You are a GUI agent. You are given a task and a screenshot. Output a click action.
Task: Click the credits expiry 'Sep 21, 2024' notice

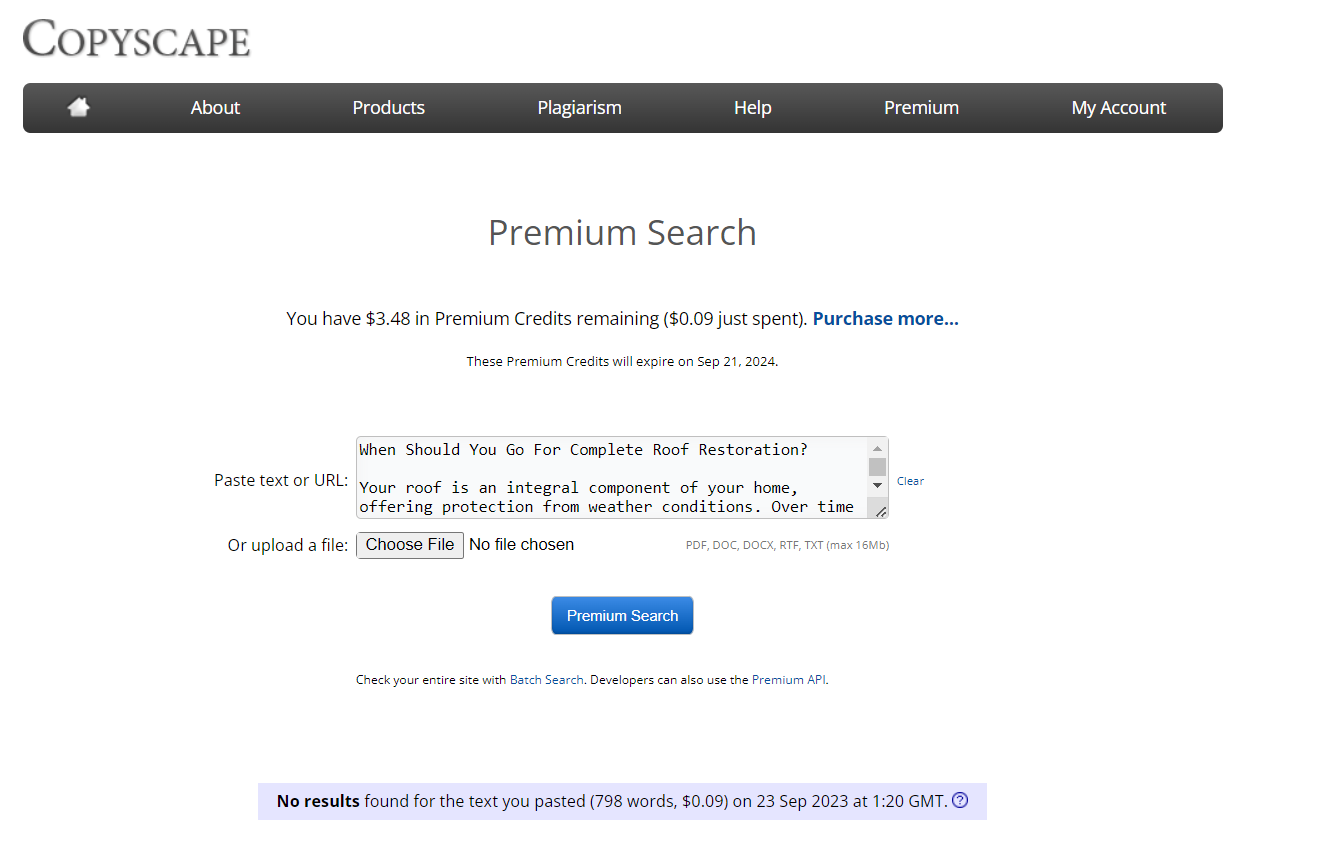[622, 362]
